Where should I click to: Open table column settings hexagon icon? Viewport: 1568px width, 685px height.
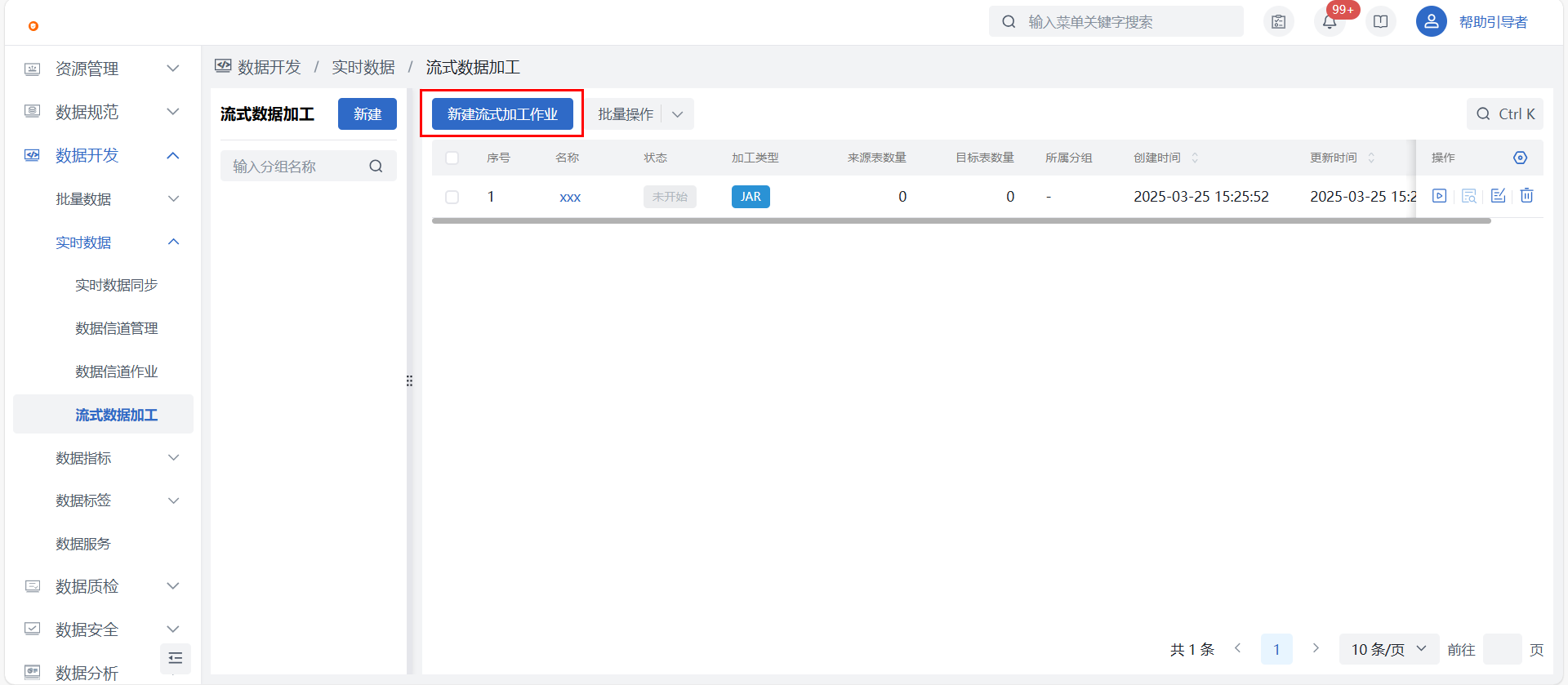(1520, 158)
